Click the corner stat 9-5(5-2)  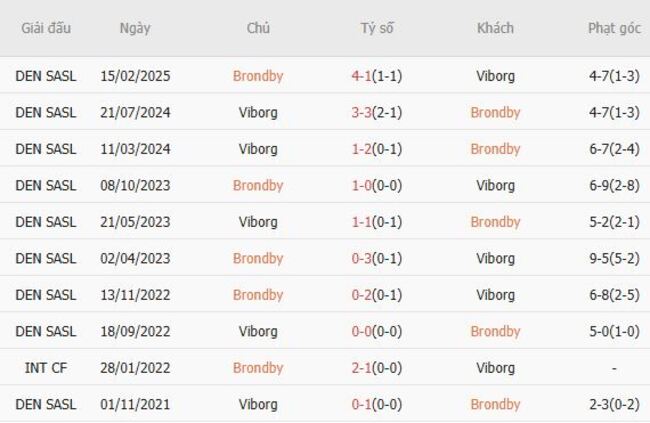pyautogui.click(x=614, y=258)
